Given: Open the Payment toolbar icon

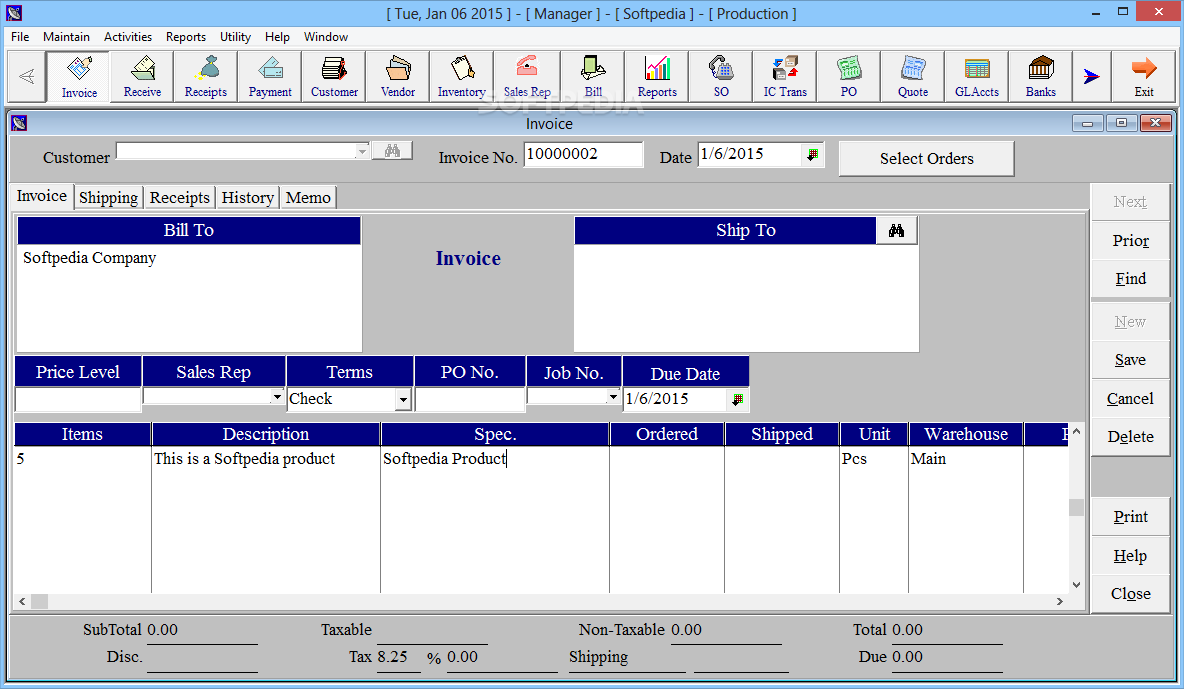Looking at the screenshot, I should point(270,76).
